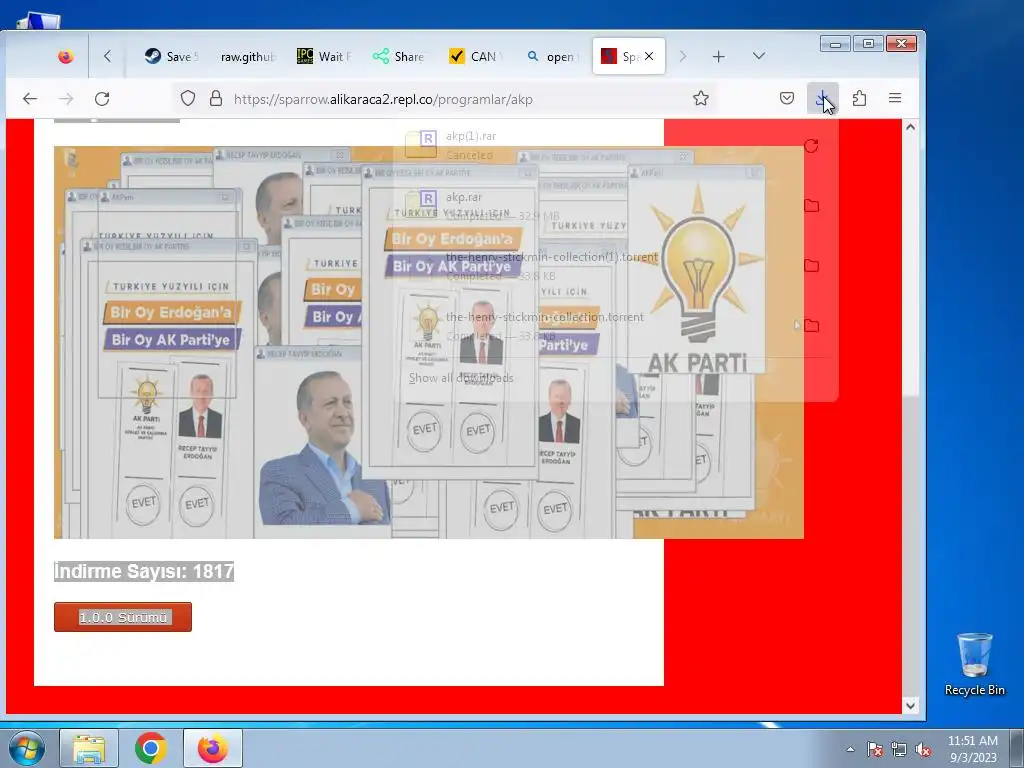Image resolution: width=1024 pixels, height=768 pixels.
Task: Open the Windows Start menu
Action: (27, 748)
